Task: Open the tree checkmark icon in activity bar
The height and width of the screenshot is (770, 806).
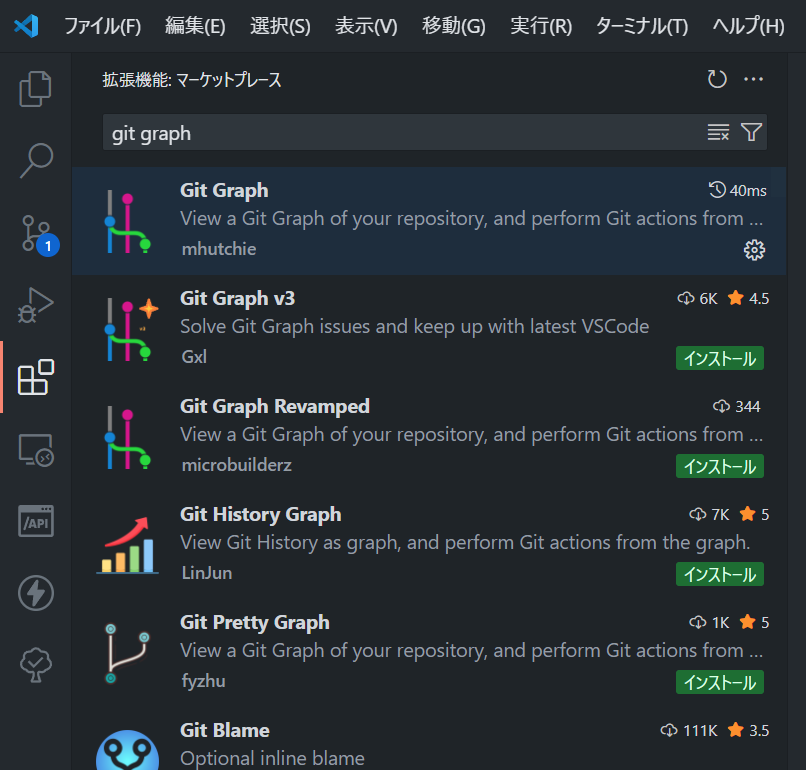Action: [x=35, y=665]
